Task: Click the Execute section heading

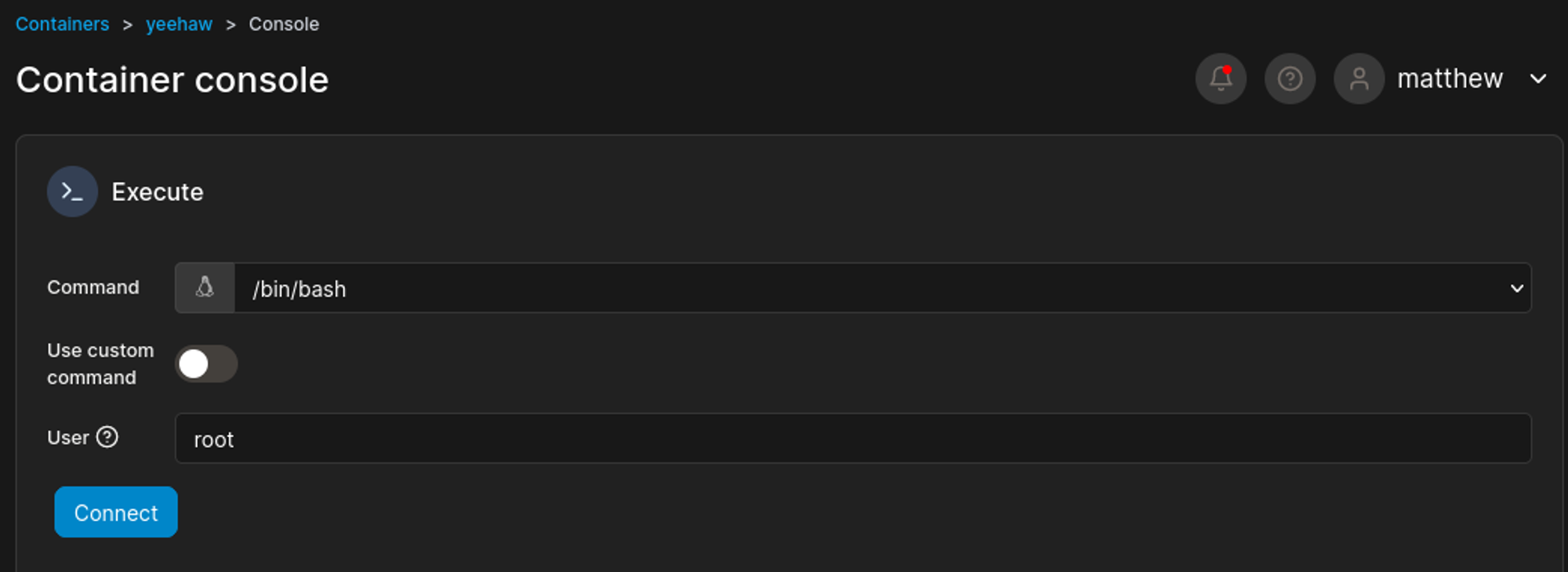Action: click(x=158, y=192)
